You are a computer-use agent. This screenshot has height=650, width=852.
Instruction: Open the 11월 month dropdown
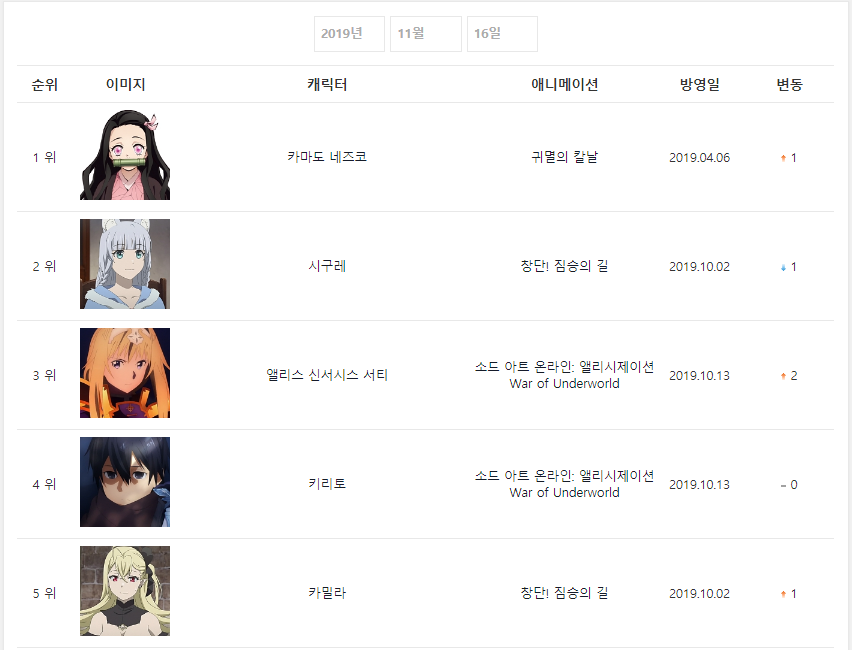(x=426, y=34)
